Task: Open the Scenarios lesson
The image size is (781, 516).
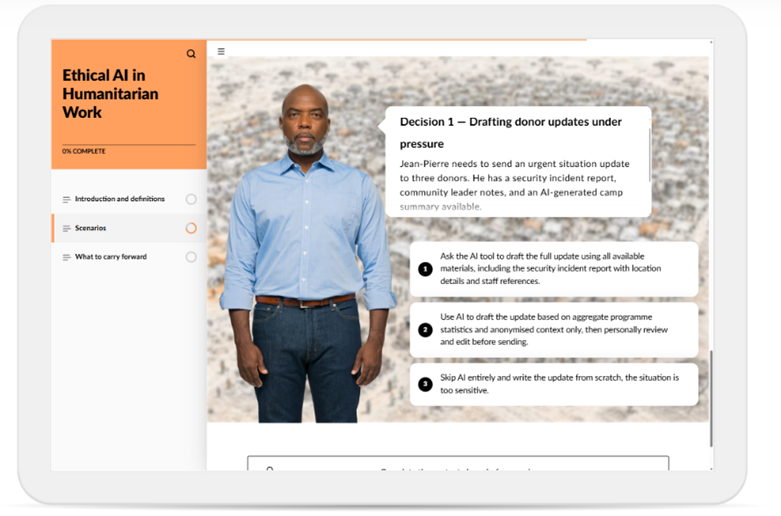Action: (129, 228)
